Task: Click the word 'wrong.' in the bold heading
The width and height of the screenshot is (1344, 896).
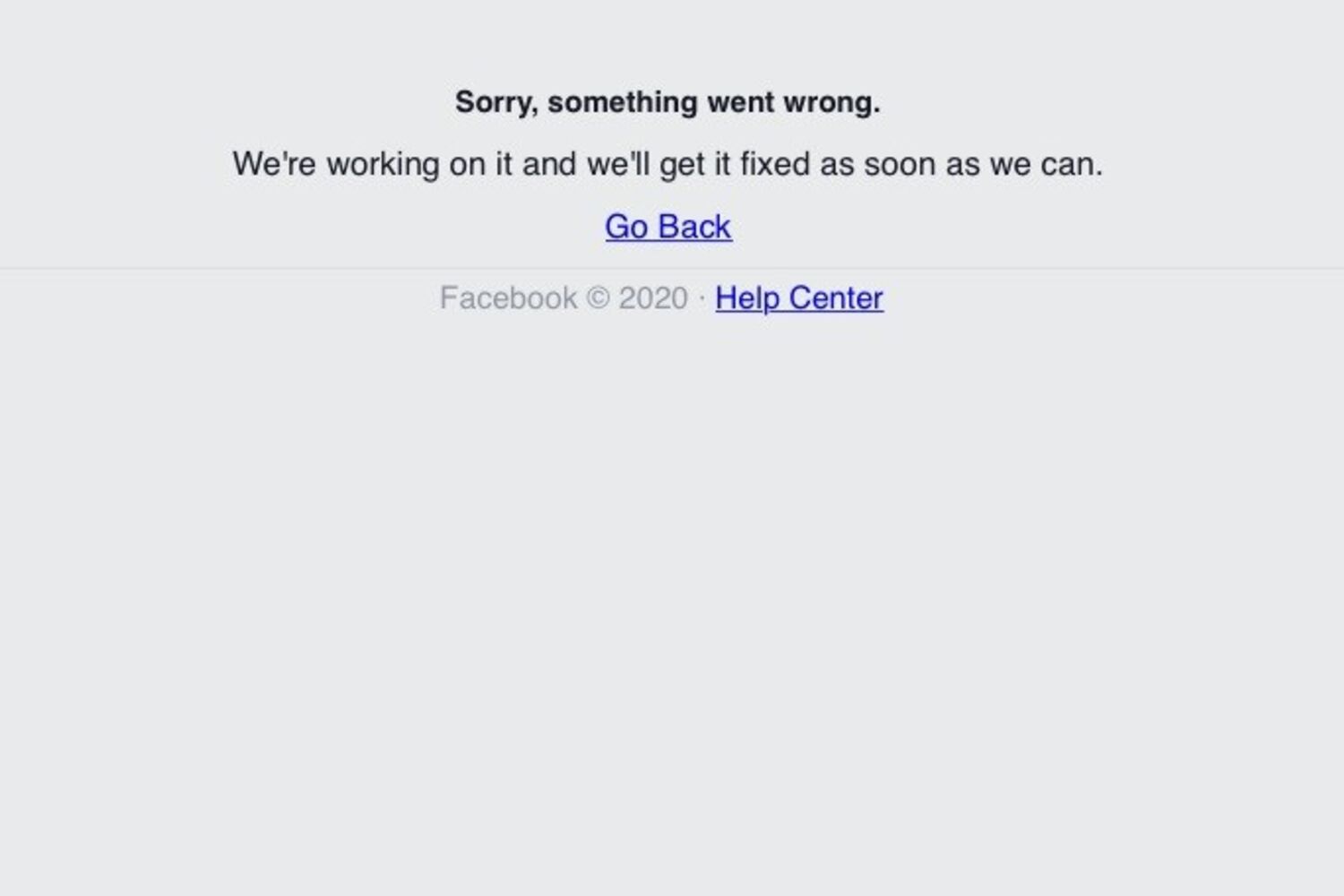Action: 831,103
